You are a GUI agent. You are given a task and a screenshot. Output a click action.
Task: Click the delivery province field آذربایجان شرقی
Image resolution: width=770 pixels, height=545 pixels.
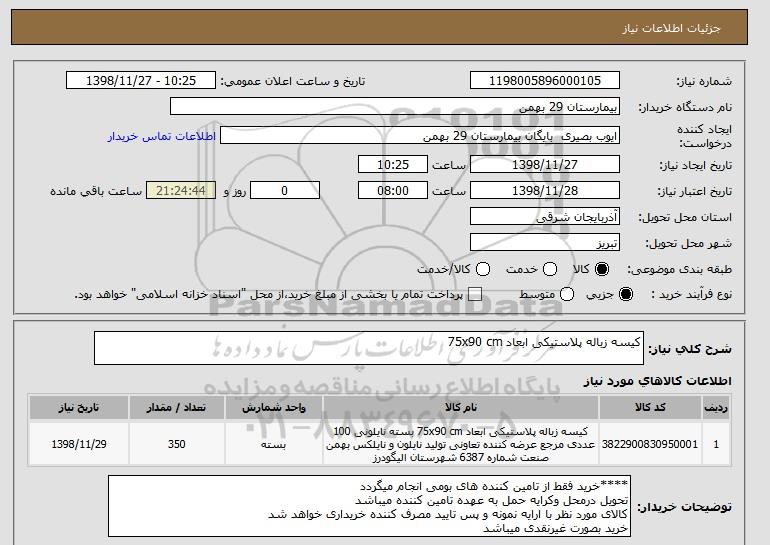point(545,217)
